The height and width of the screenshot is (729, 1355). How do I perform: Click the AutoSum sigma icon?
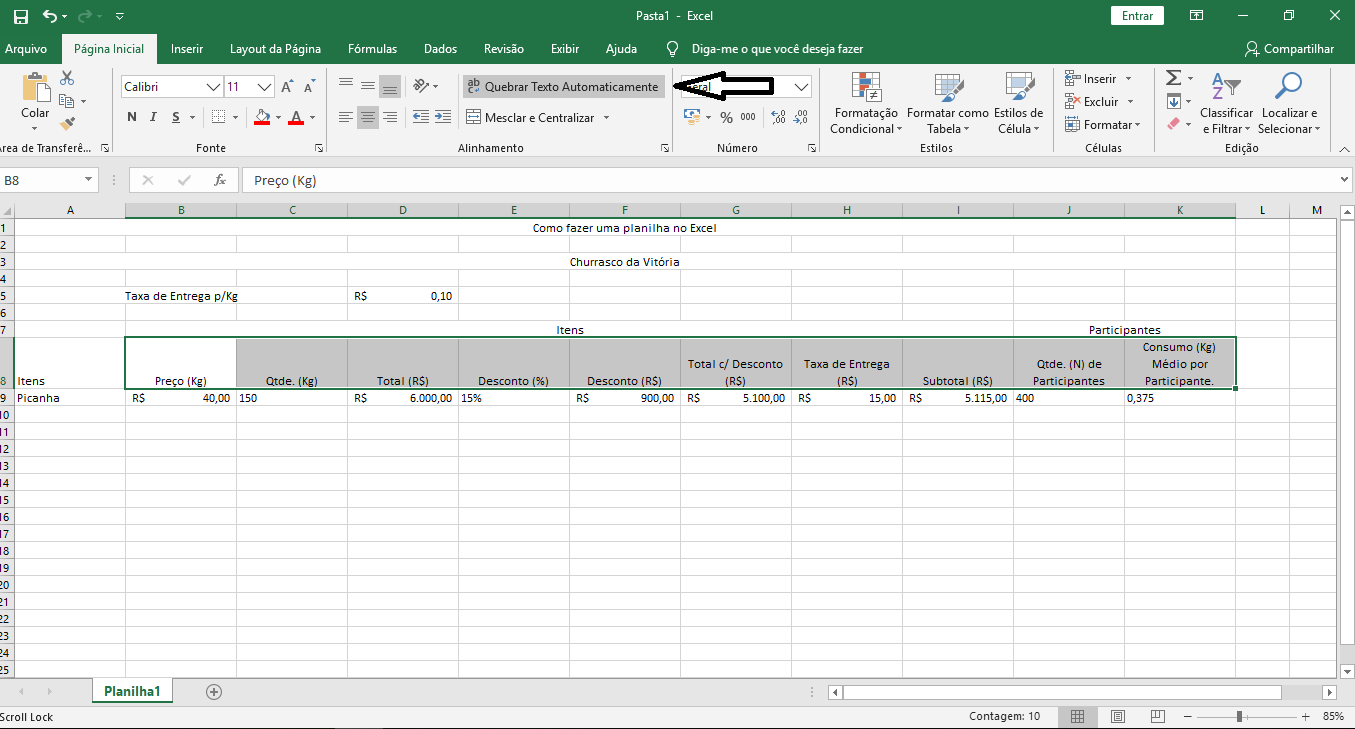point(1173,78)
